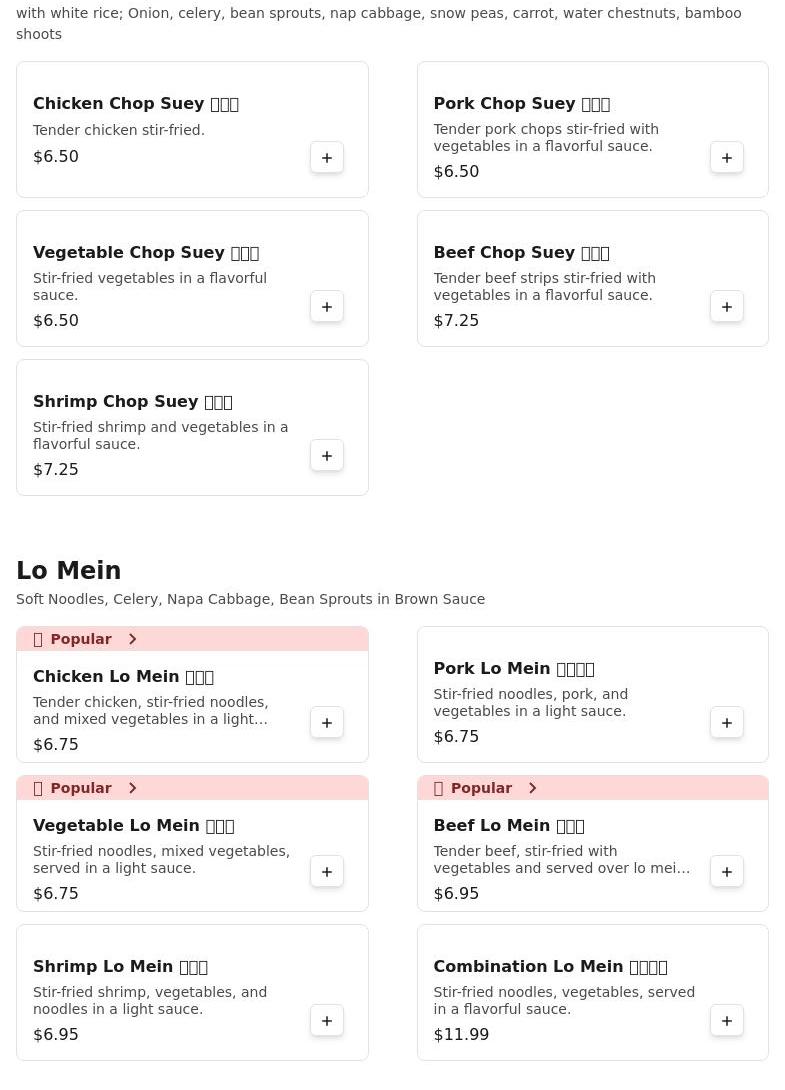Add Chicken Lo Mein with plus icon
Screen dimensions: 785x1090
point(327,723)
